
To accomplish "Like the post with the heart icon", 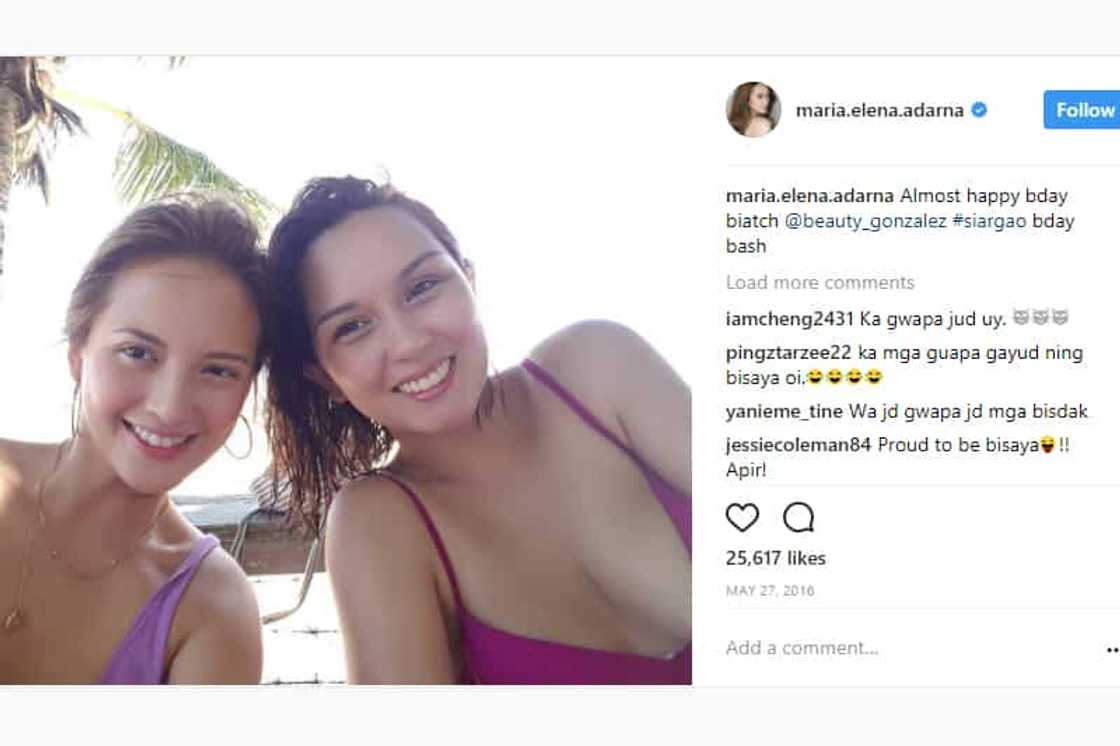I will [742, 517].
